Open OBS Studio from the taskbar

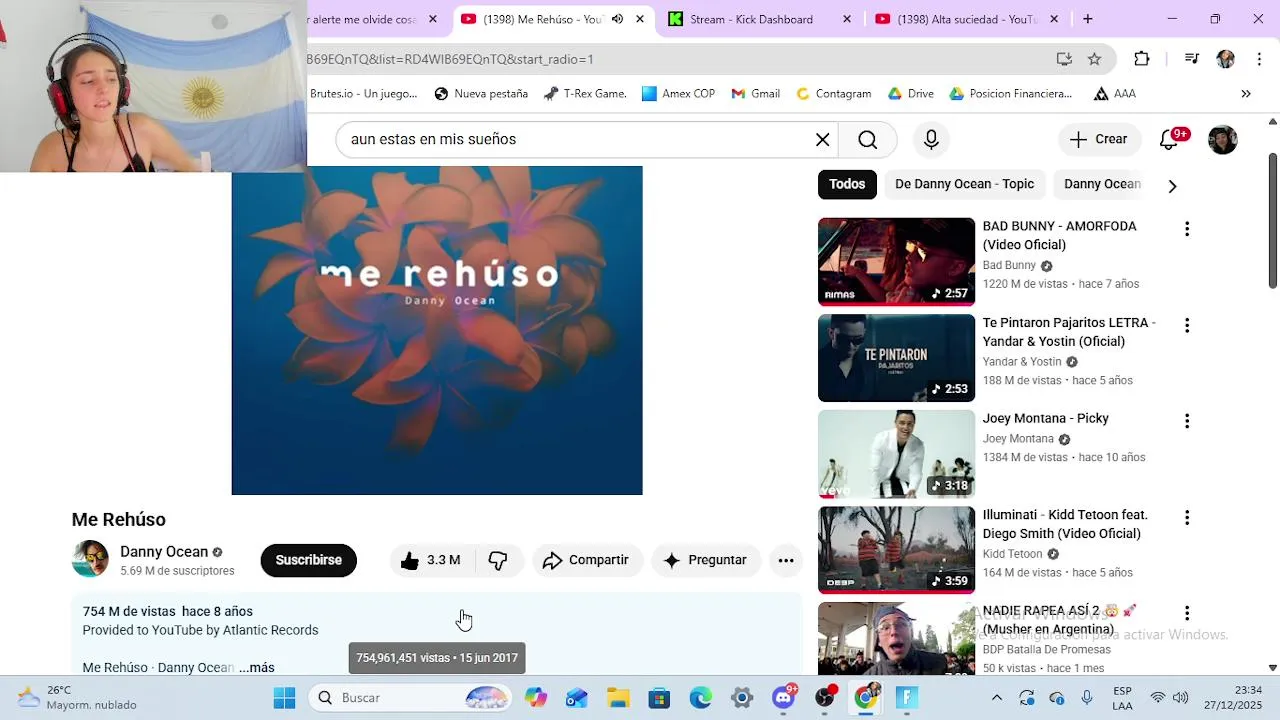point(825,698)
